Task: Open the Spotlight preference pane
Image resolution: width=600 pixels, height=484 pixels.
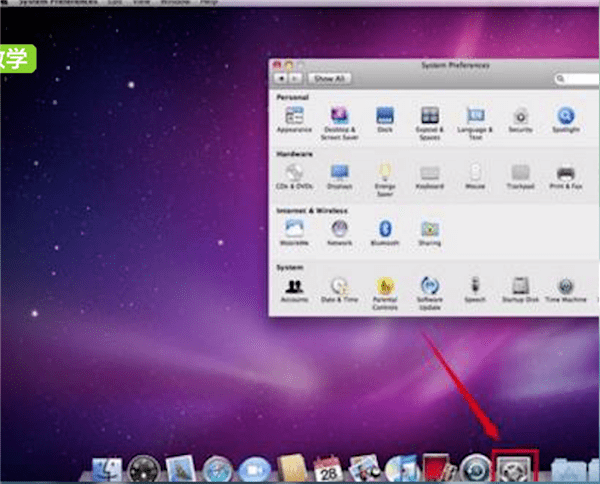Action: click(x=566, y=119)
